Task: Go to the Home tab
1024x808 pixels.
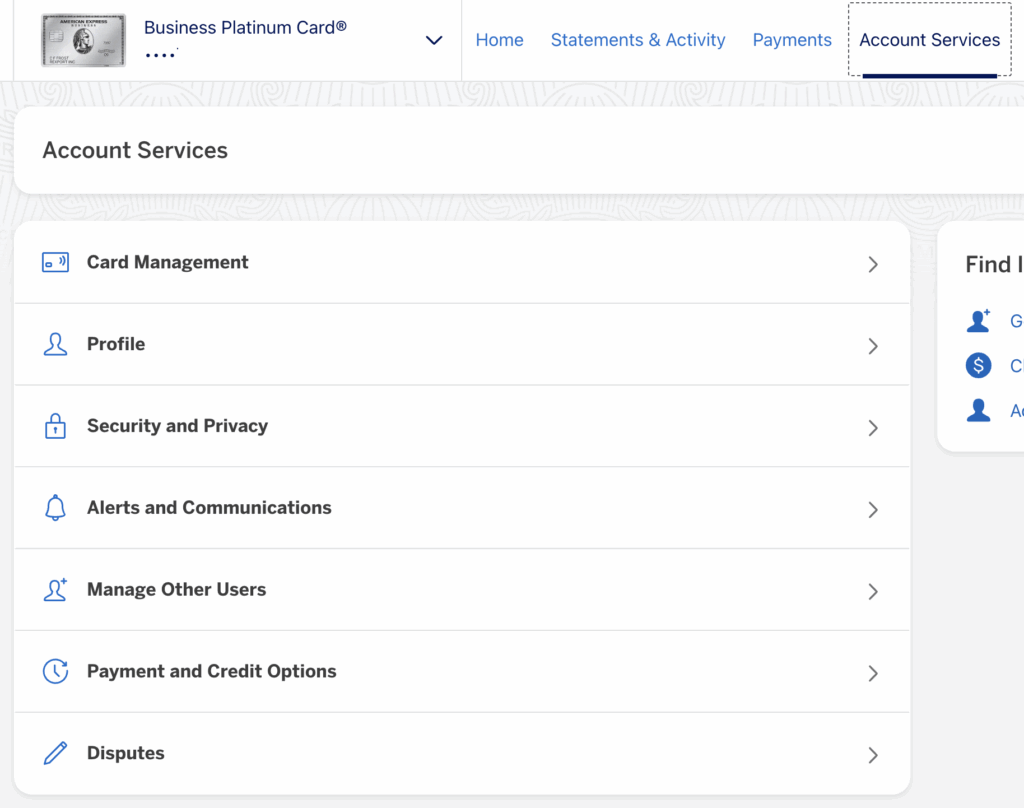Action: (x=499, y=40)
